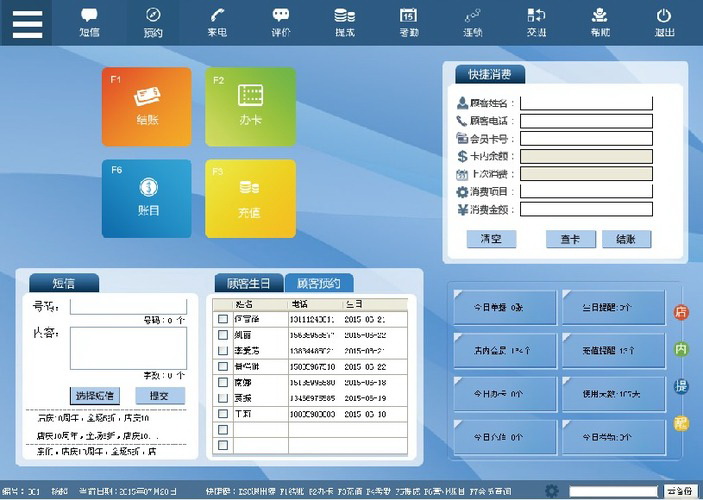Click the 清空 clear button

[491, 239]
